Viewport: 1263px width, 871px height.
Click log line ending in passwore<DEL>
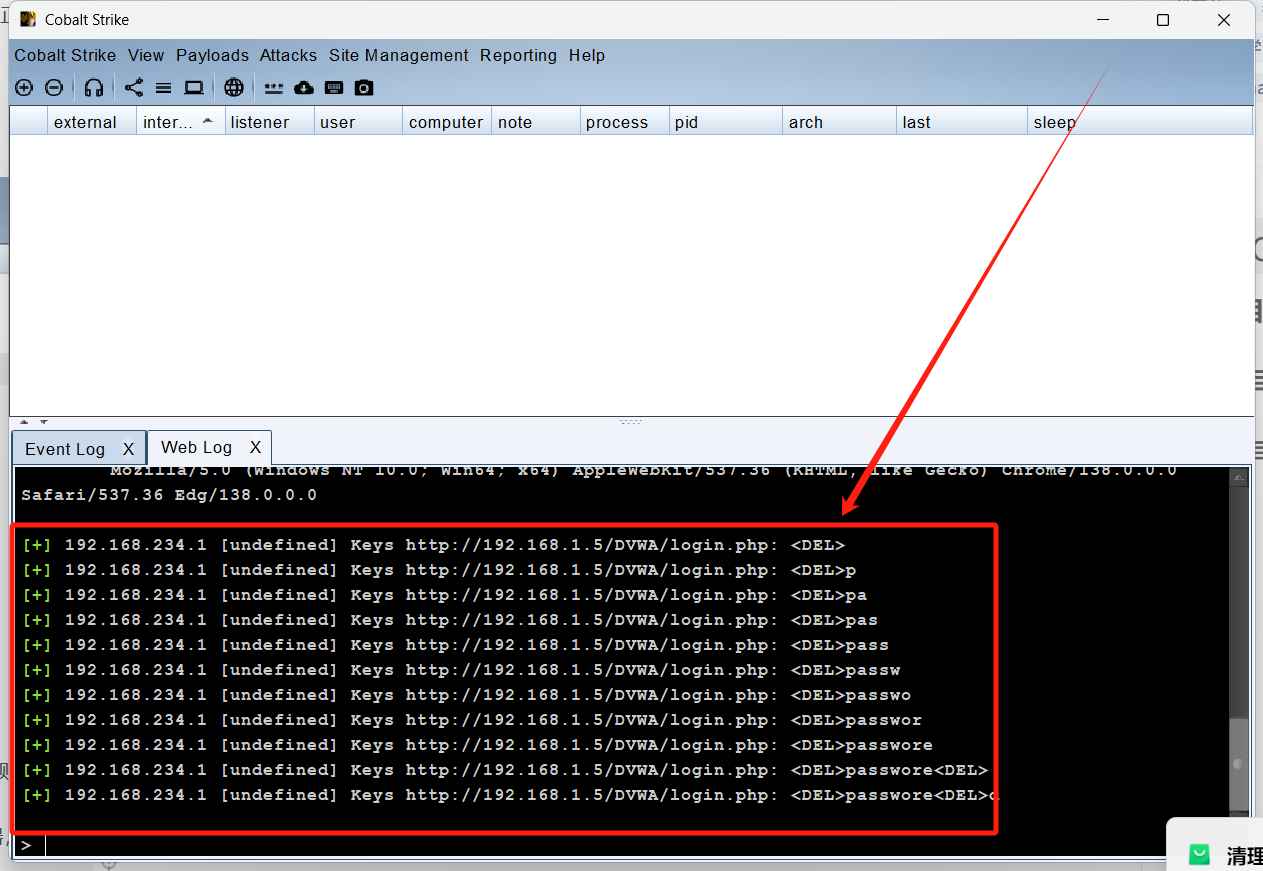(505, 770)
